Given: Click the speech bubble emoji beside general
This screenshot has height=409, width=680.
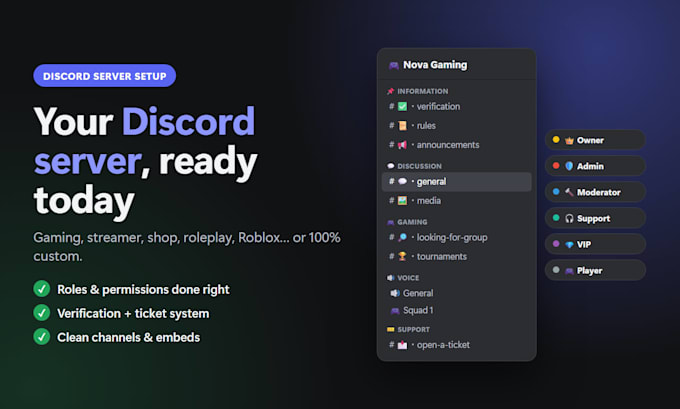Looking at the screenshot, I should [x=402, y=181].
